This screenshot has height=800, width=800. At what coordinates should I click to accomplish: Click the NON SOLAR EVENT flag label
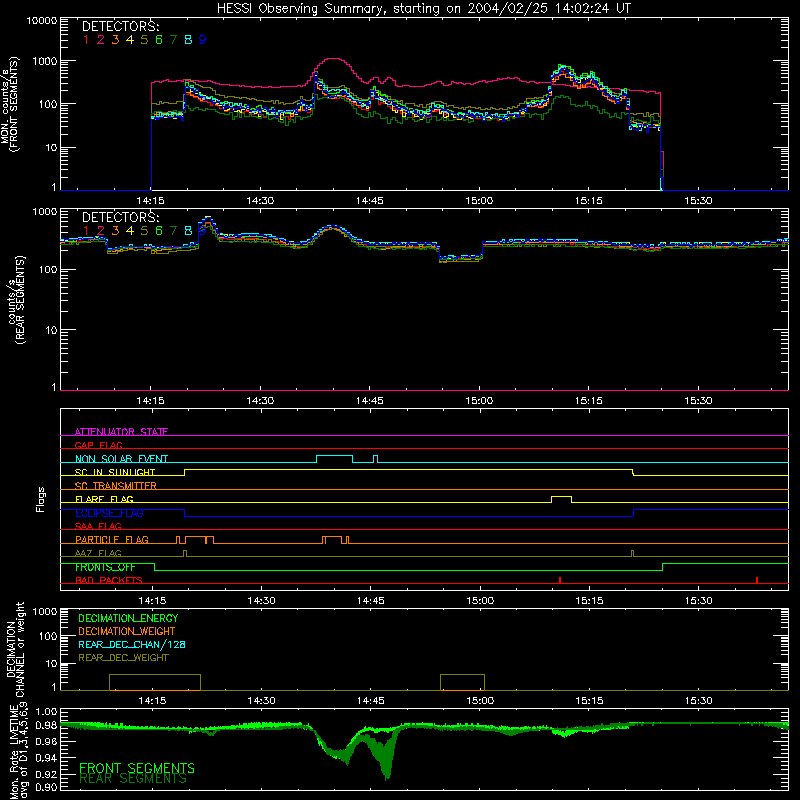click(x=121, y=459)
